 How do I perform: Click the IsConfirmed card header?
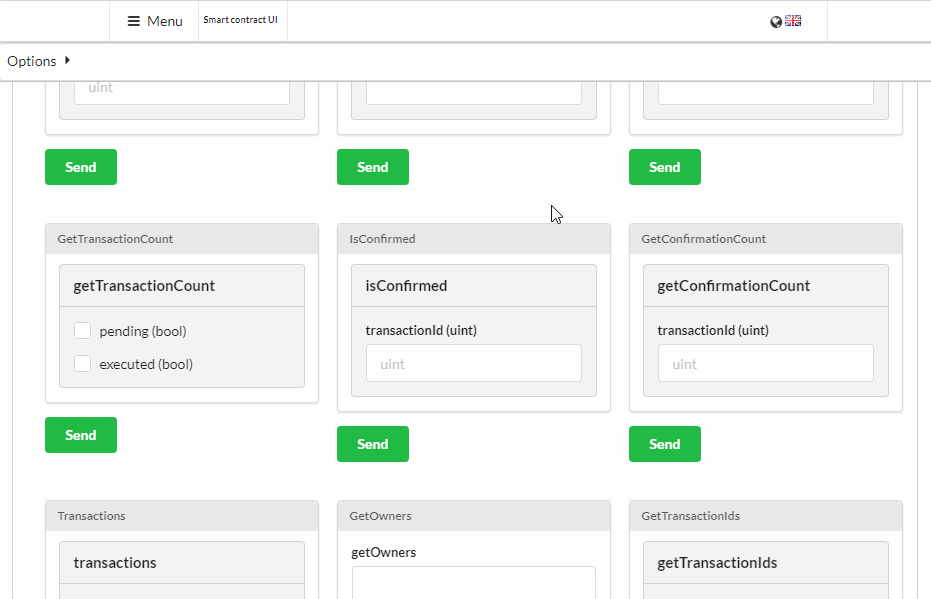click(x=474, y=239)
